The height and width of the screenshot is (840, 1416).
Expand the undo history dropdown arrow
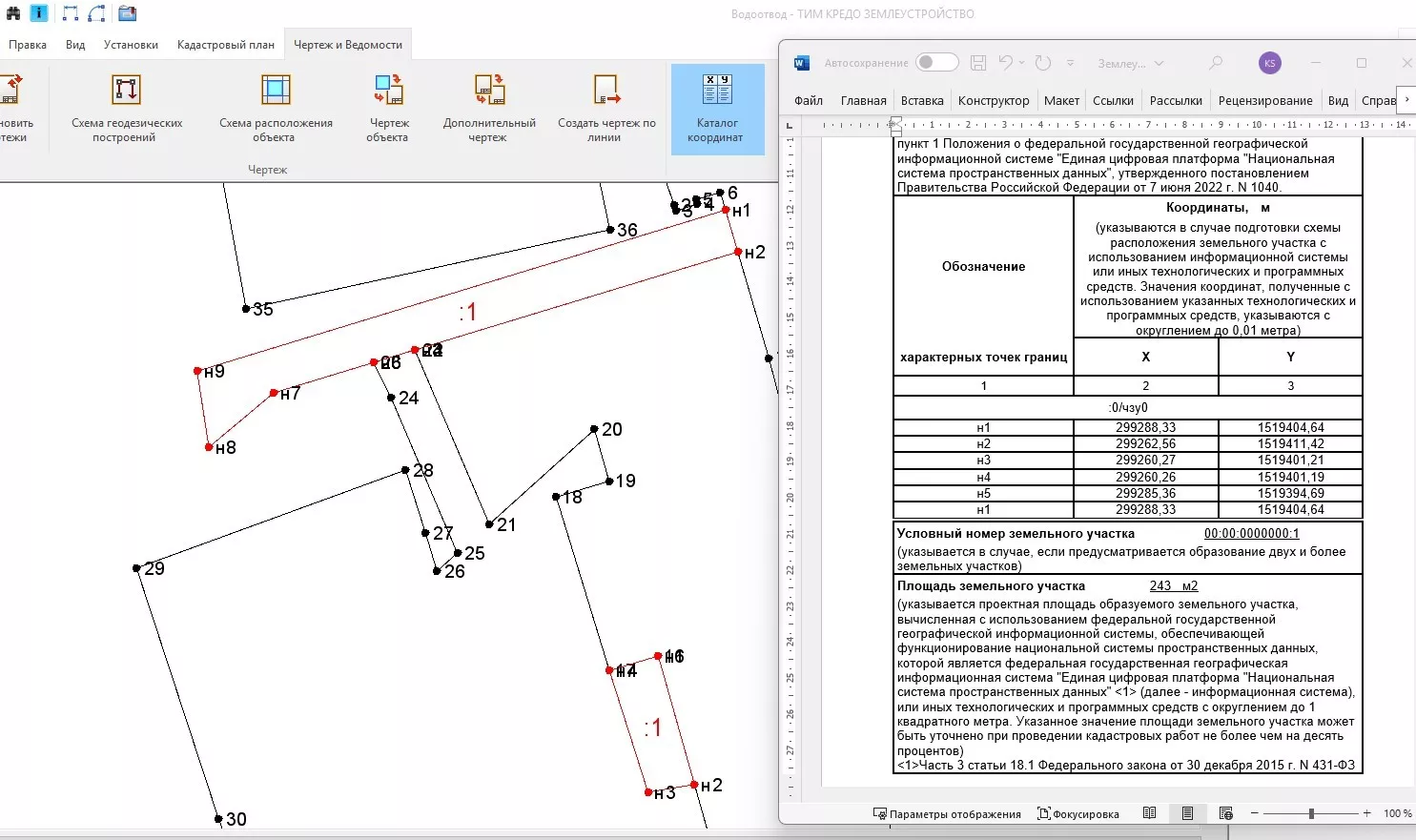(x=1022, y=63)
